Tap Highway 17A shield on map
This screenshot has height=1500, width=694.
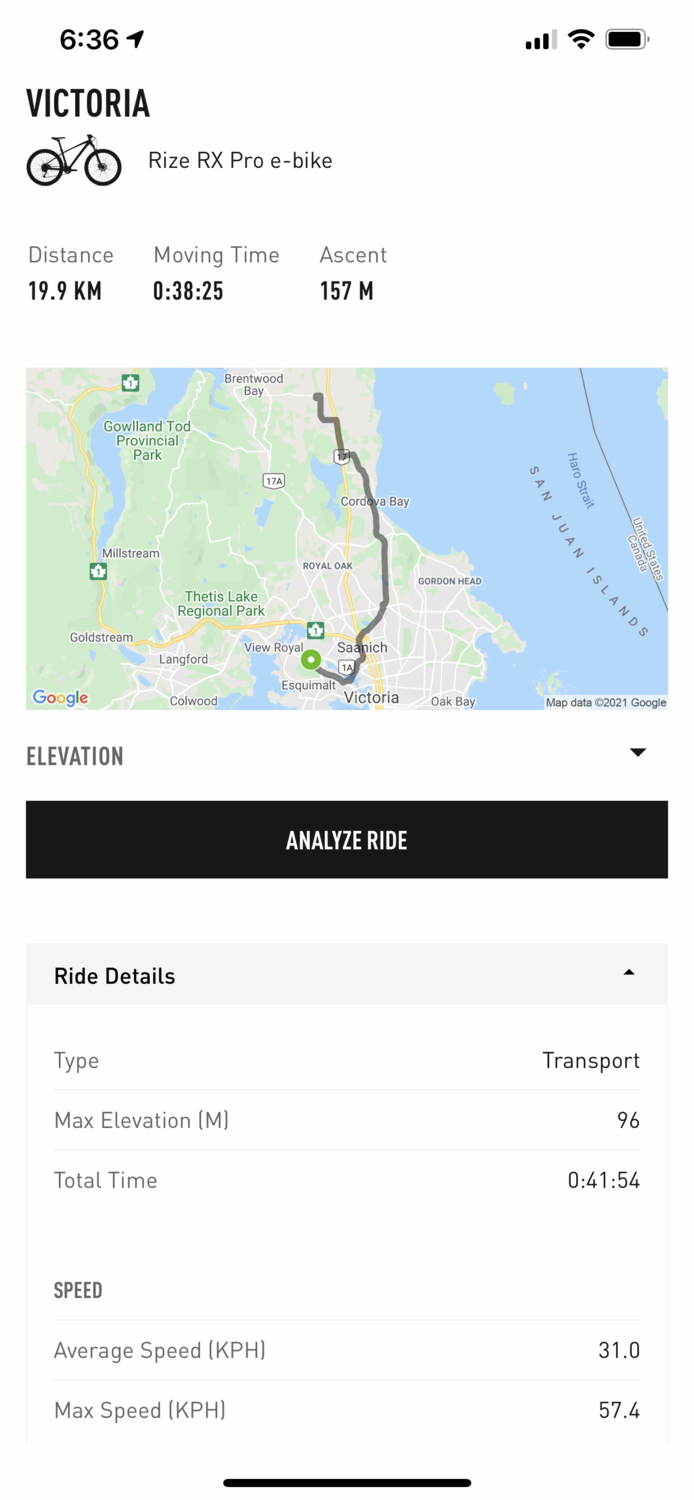click(x=274, y=481)
